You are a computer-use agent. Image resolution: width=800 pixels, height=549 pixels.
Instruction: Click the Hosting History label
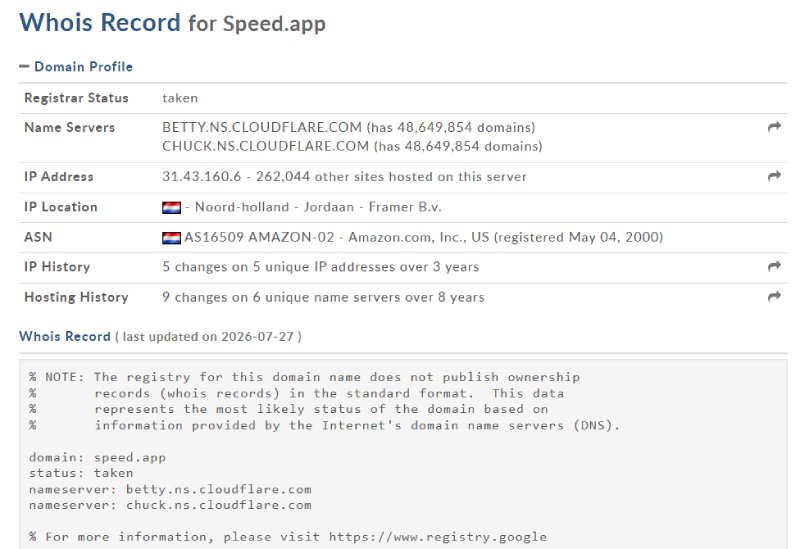click(77, 297)
